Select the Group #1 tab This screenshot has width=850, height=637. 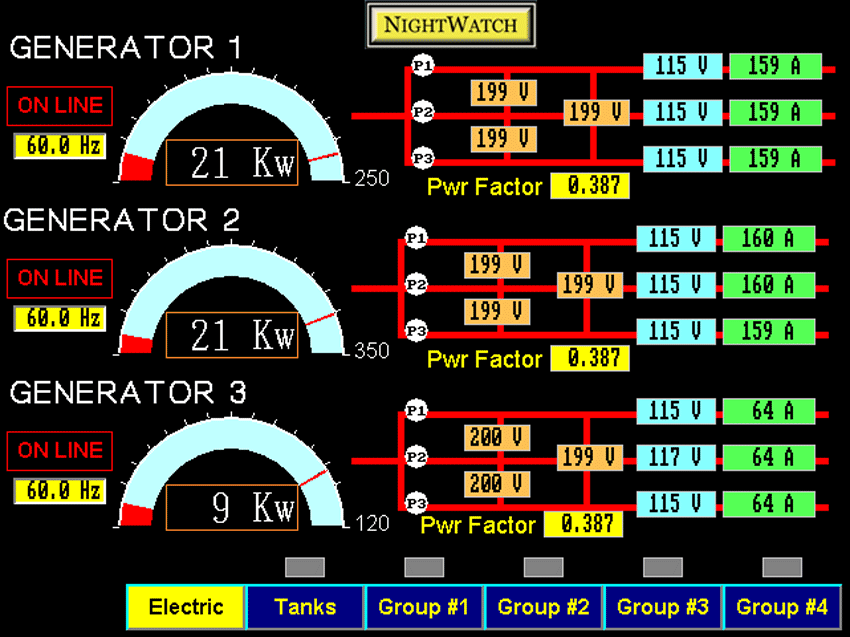(x=424, y=607)
